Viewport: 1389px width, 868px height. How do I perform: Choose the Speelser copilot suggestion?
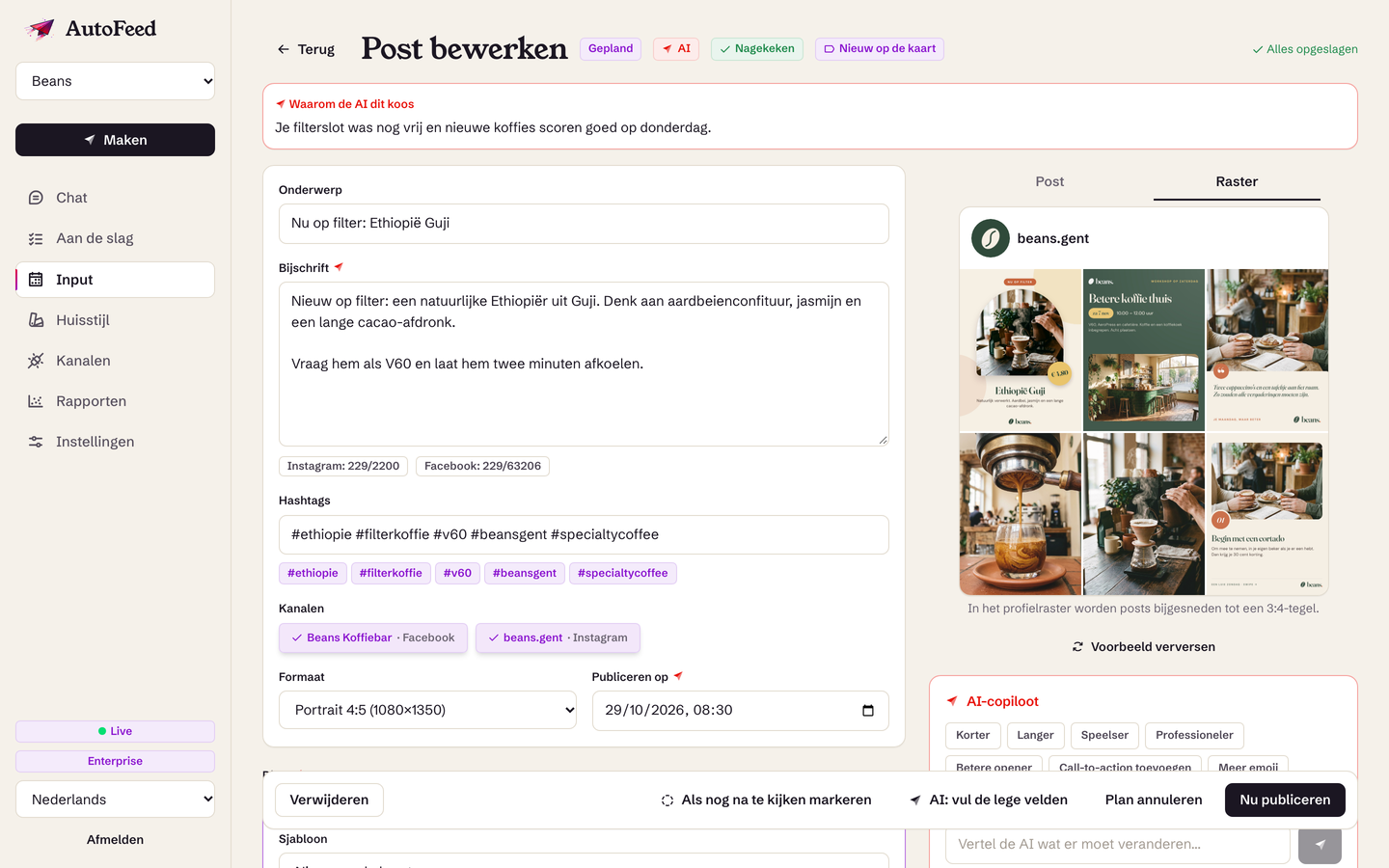1104,736
